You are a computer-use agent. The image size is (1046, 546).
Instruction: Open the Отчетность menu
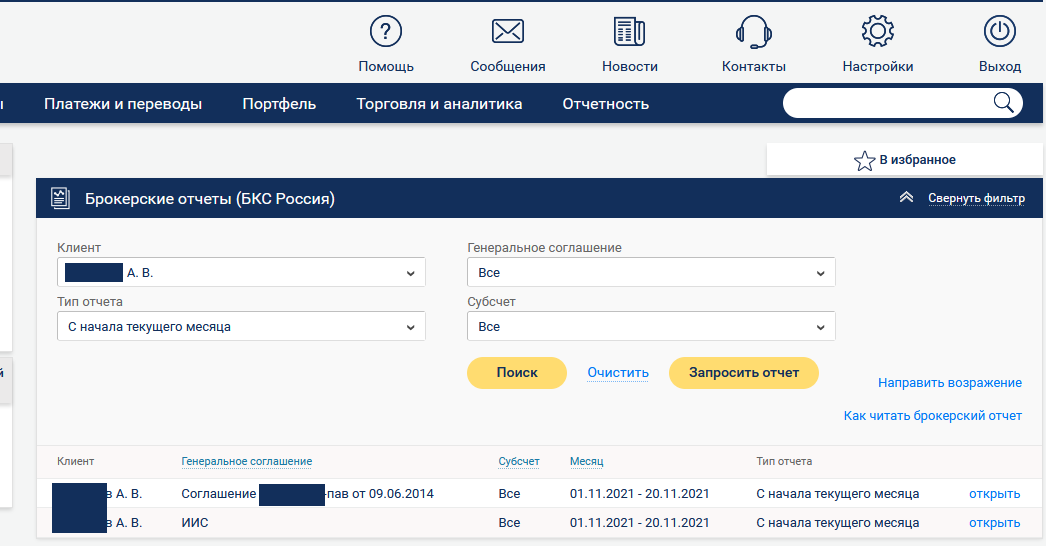(x=605, y=104)
